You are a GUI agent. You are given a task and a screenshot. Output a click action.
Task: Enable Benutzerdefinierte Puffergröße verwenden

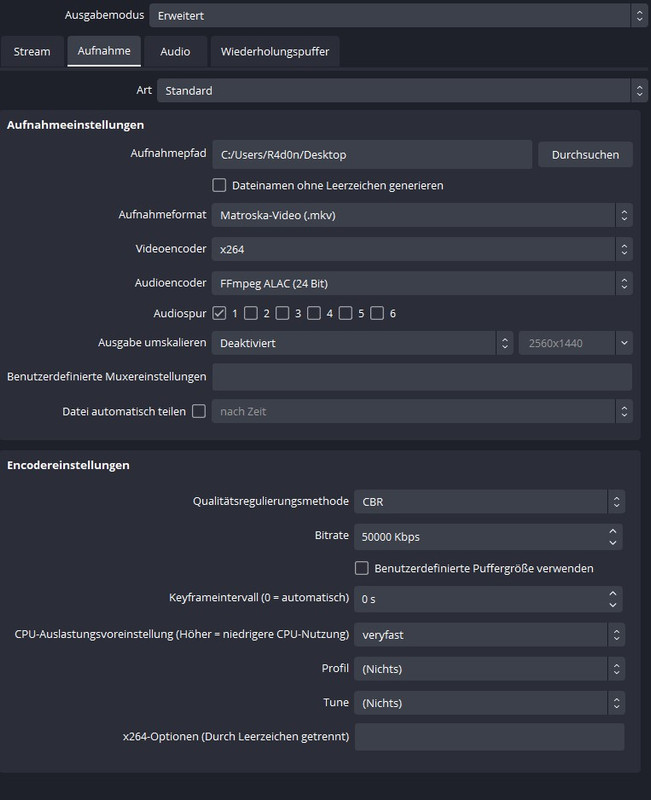tap(362, 568)
